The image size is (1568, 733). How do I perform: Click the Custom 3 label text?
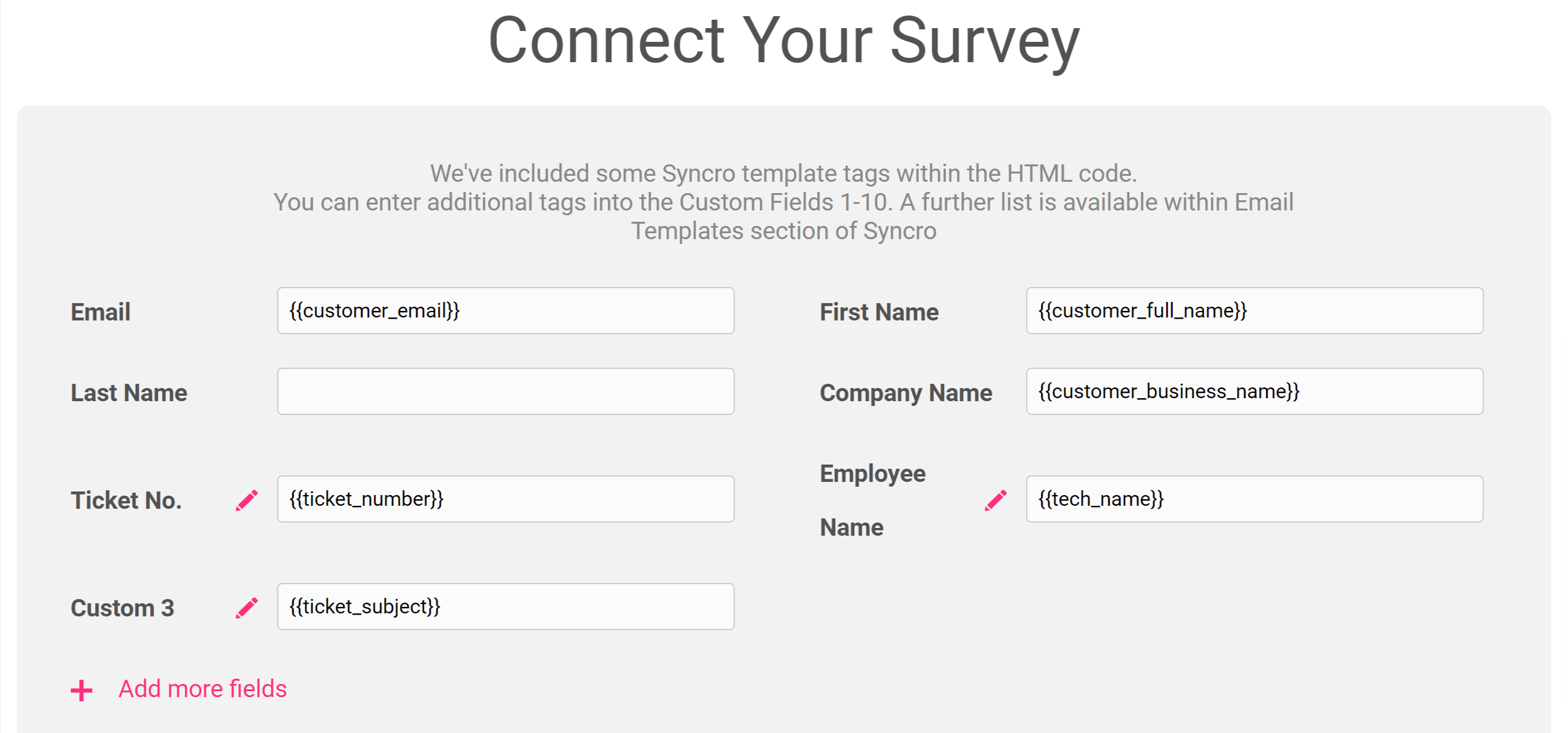coord(123,607)
